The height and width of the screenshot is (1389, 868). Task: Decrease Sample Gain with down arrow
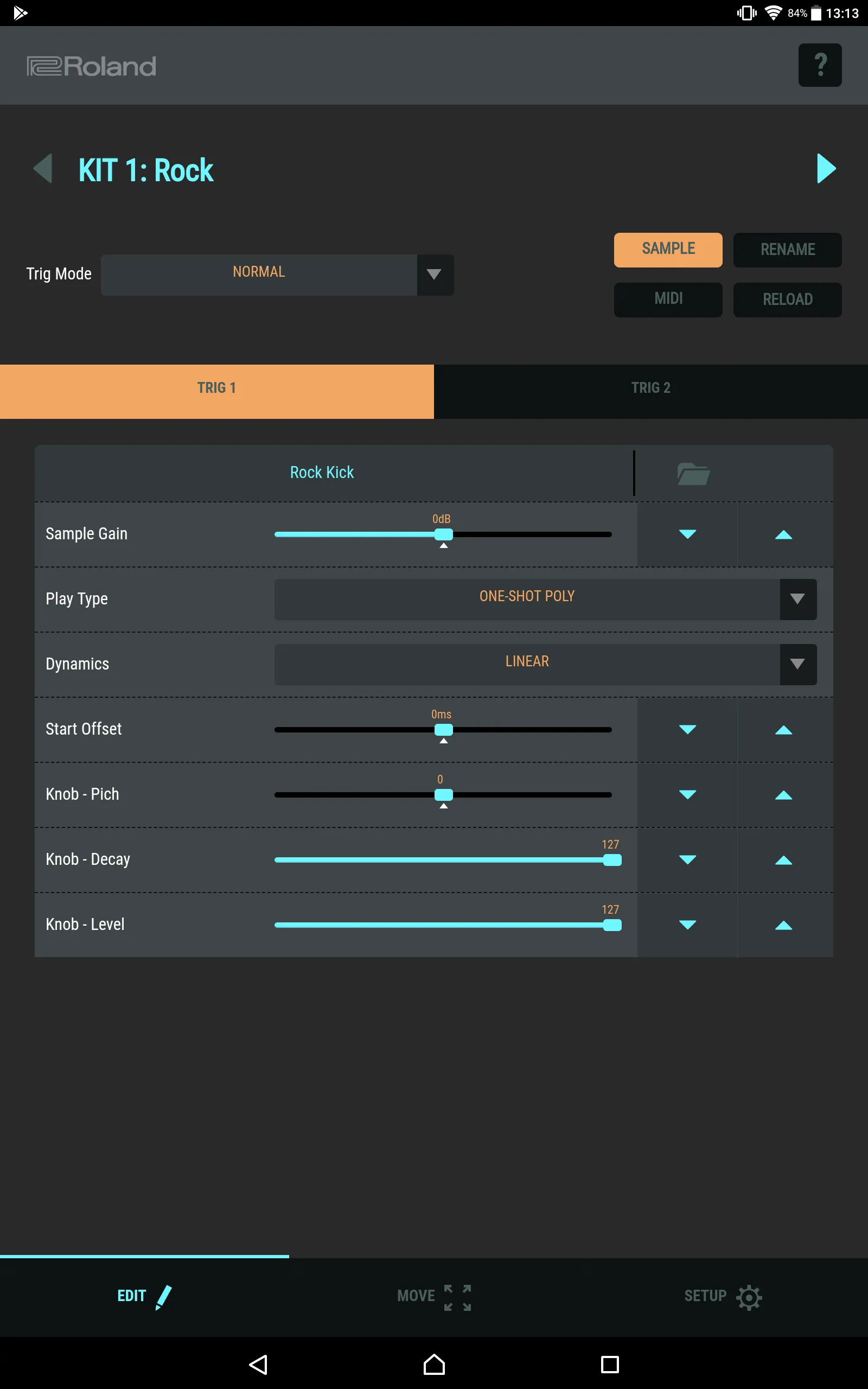tap(687, 534)
